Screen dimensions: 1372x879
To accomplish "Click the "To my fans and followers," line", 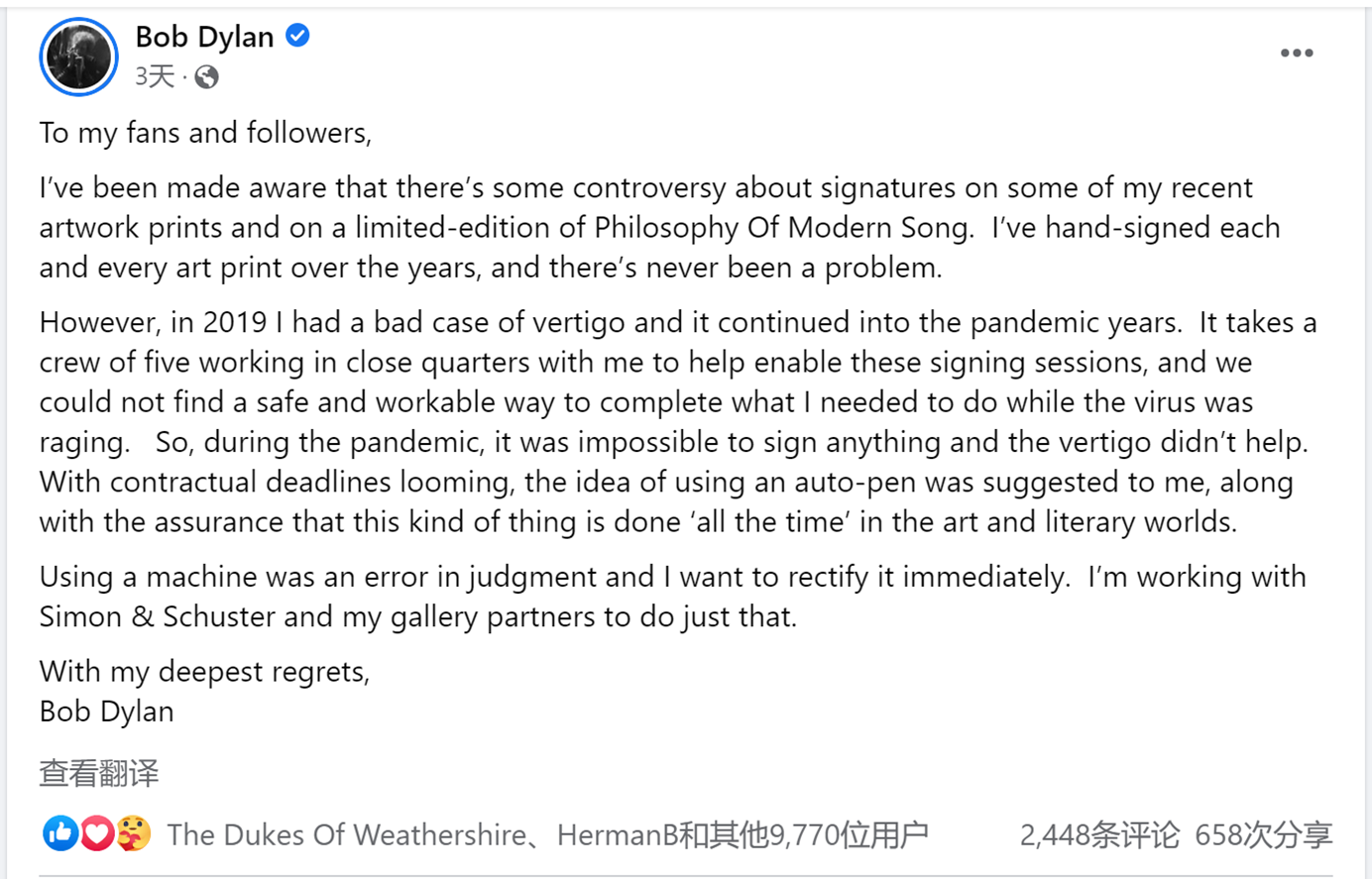I will [205, 133].
